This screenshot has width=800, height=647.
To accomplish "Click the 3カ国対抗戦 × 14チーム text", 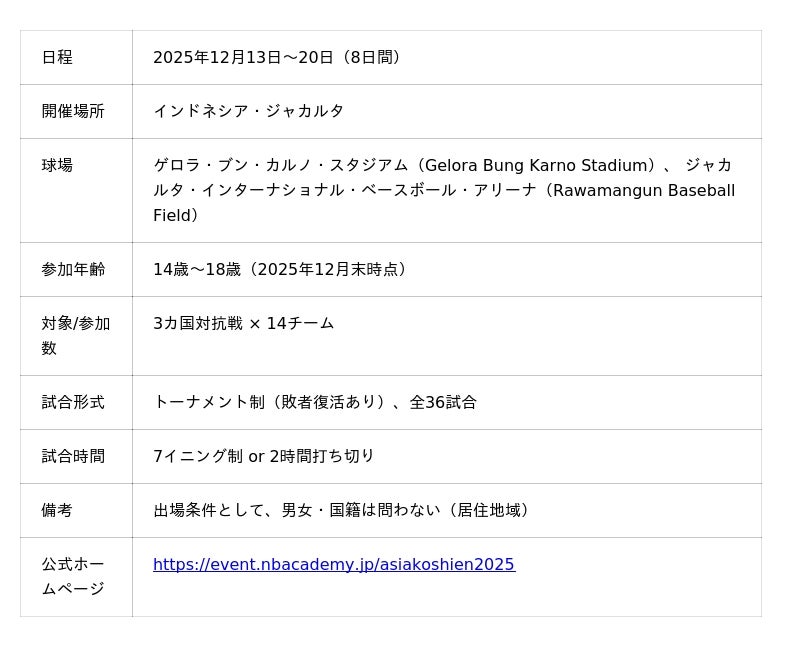I will point(243,323).
